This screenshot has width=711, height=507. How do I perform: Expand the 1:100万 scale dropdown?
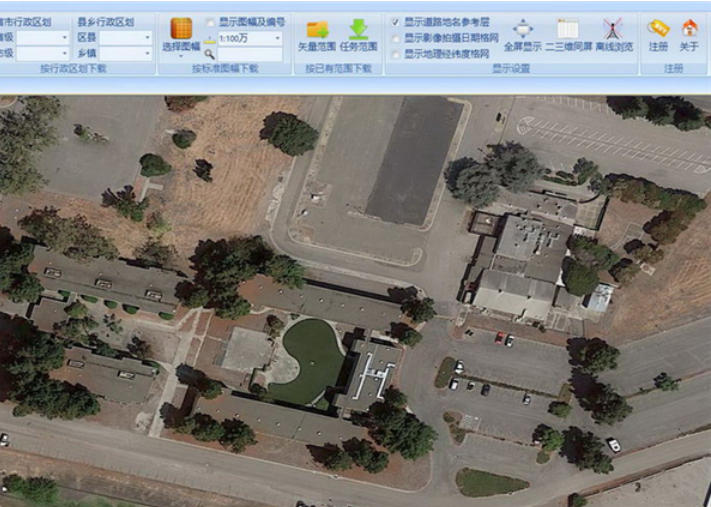click(276, 38)
